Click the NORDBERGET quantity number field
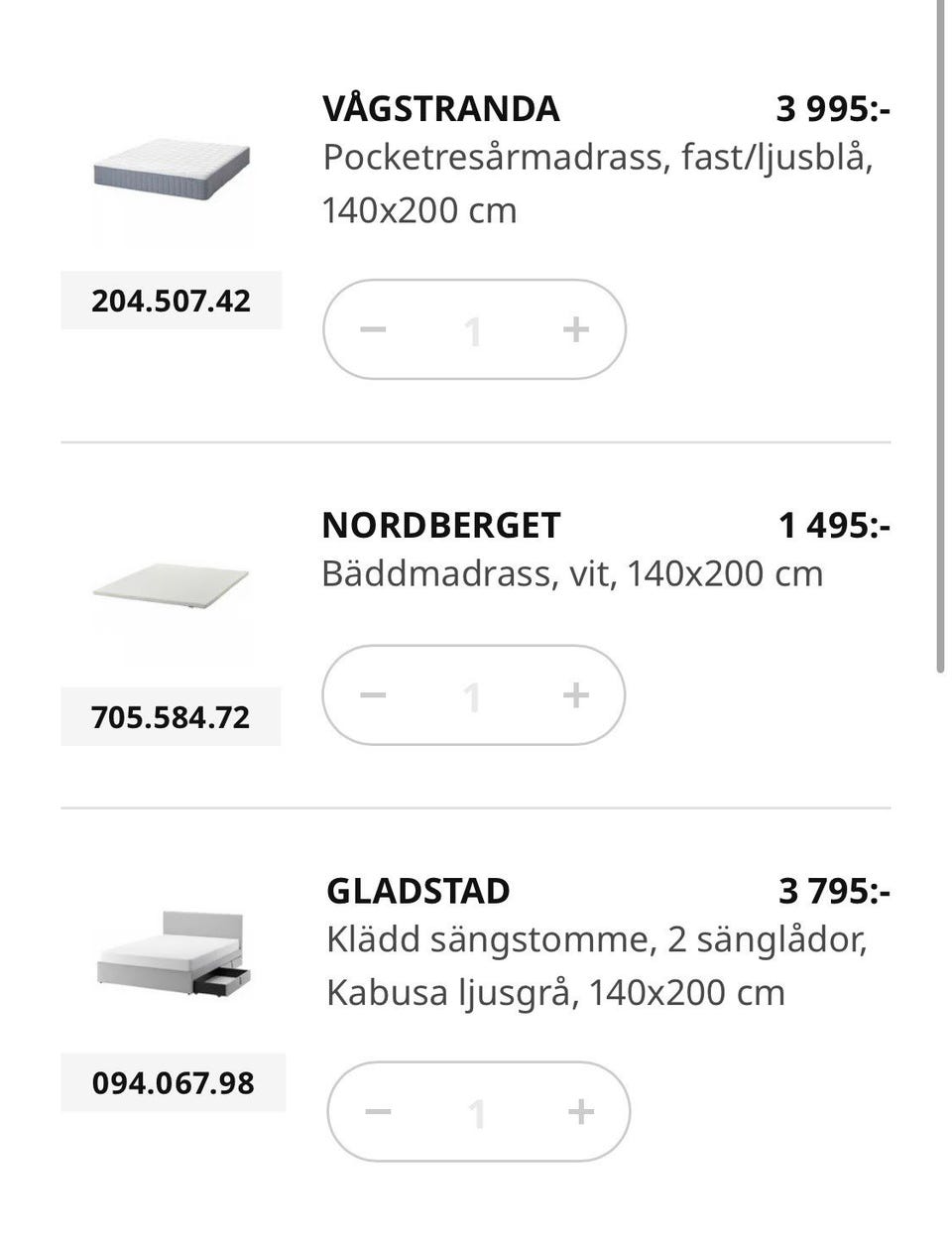952x1242 pixels. tap(473, 695)
